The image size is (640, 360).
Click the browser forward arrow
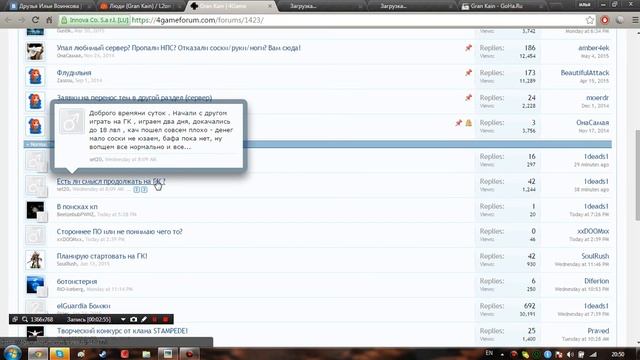pyautogui.click(x=21, y=20)
